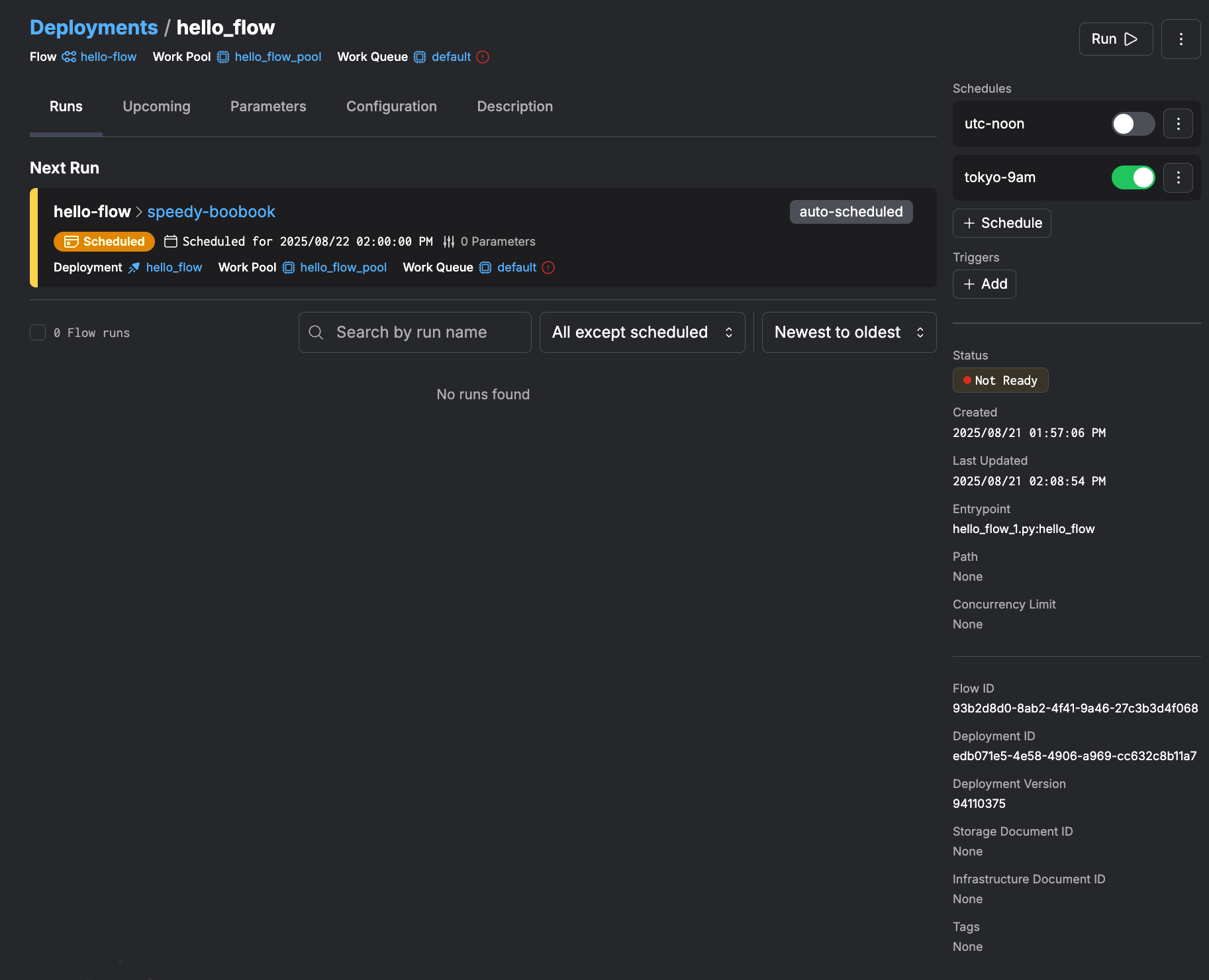The width and height of the screenshot is (1209, 980).
Task: Click the red warning icon beside header Work Queue
Action: click(x=483, y=57)
